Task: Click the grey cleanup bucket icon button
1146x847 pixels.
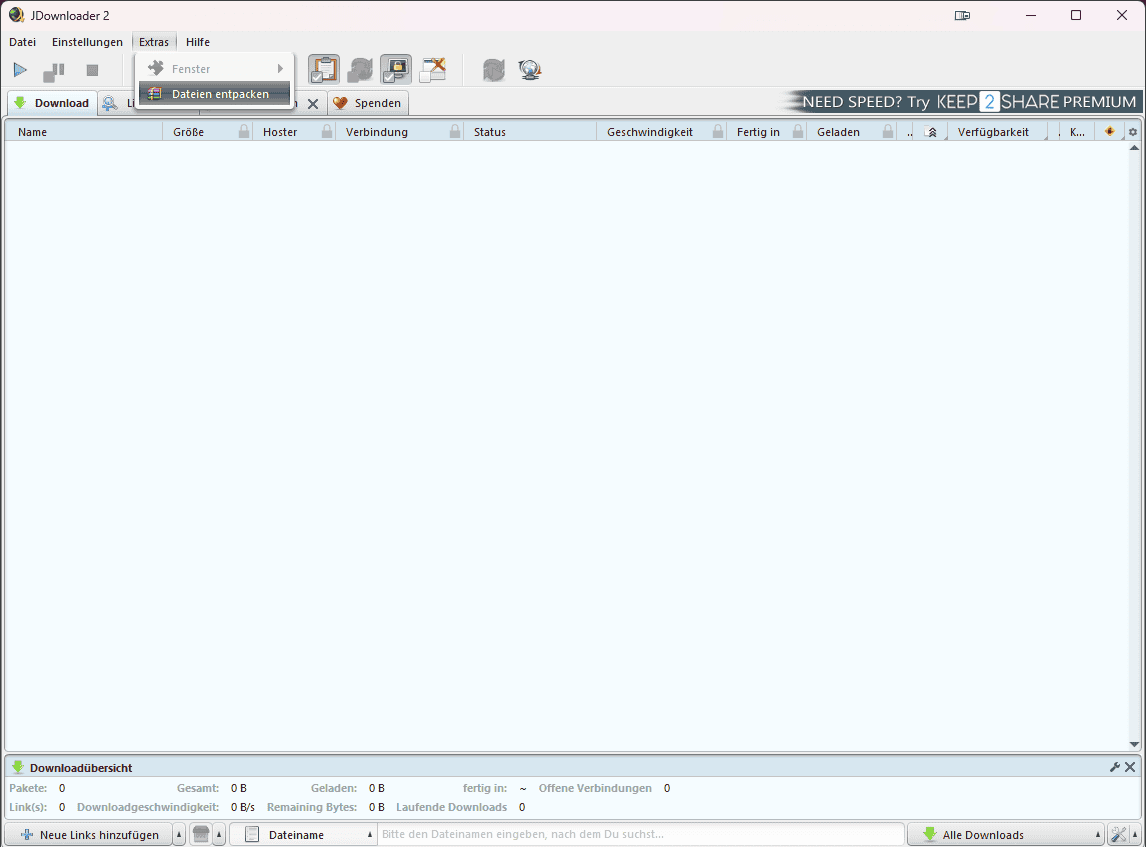Action: pos(201,834)
